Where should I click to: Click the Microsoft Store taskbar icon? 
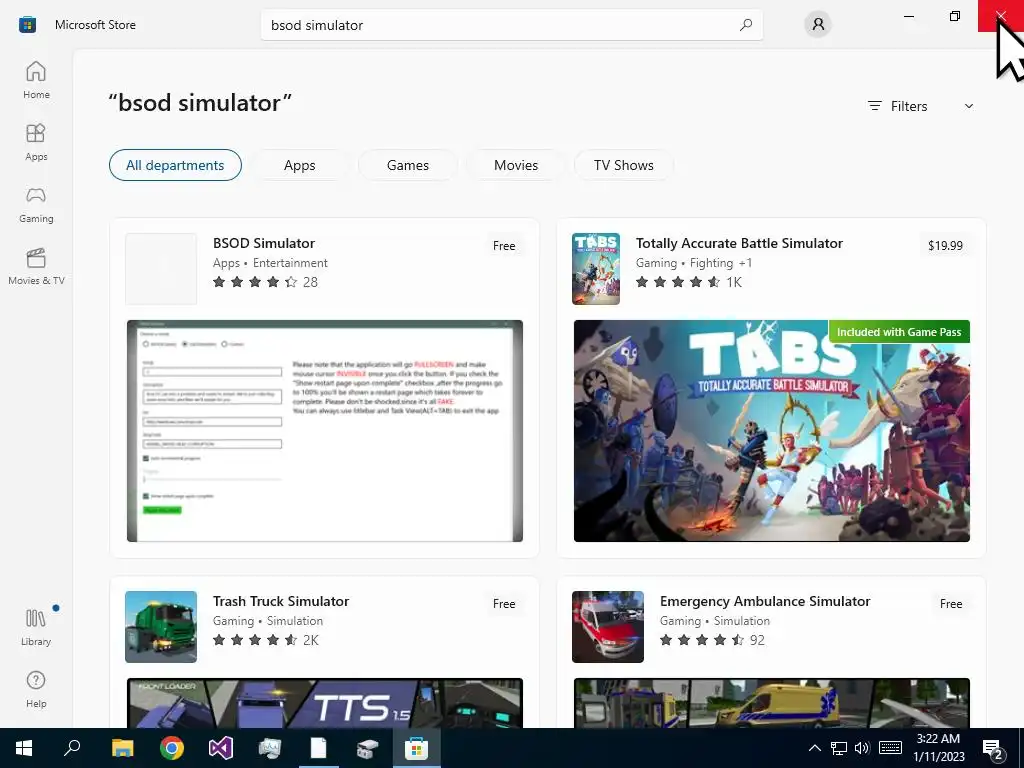[416, 748]
